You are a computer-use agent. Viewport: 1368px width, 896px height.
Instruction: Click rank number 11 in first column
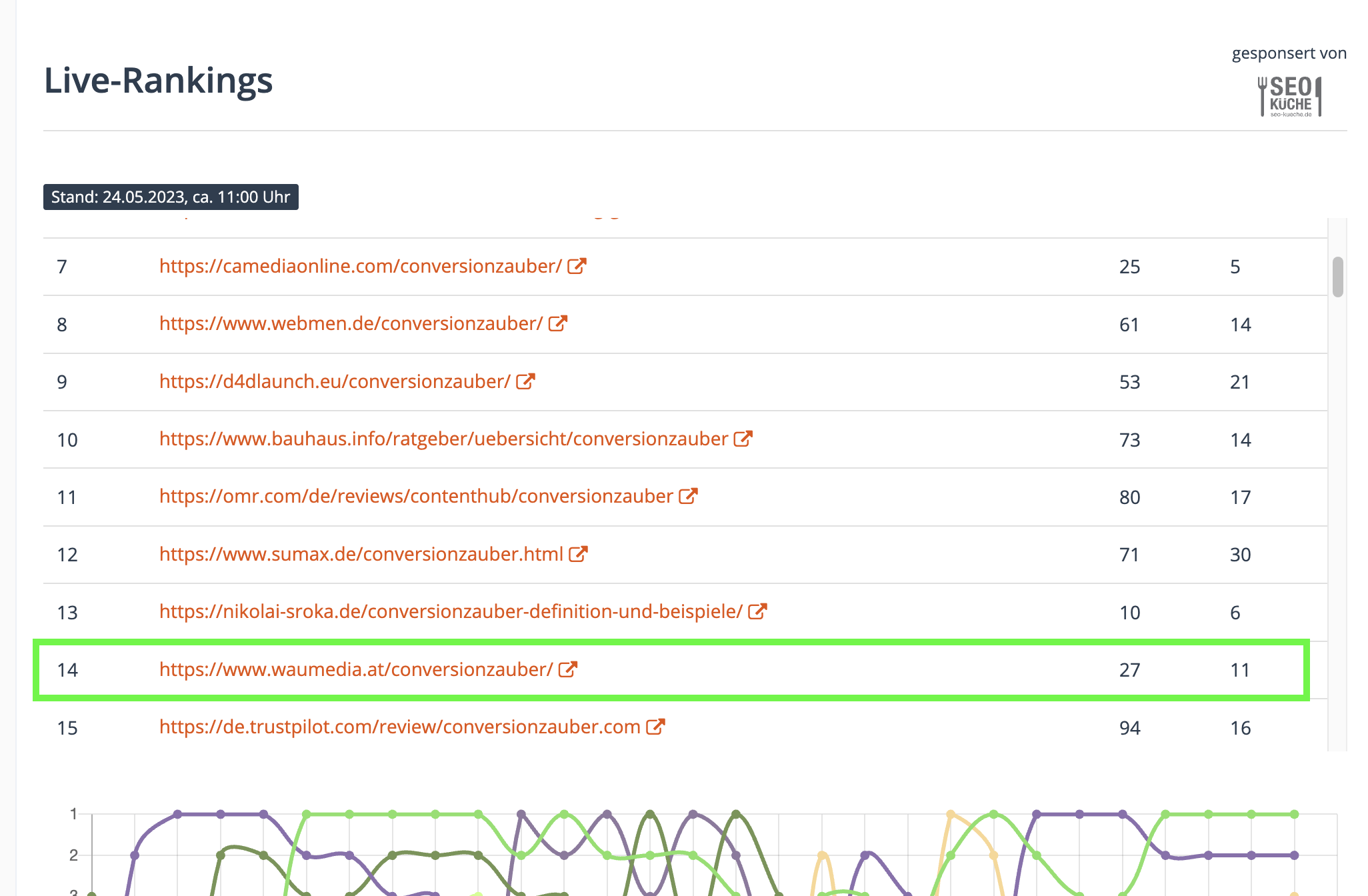pyautogui.click(x=67, y=497)
